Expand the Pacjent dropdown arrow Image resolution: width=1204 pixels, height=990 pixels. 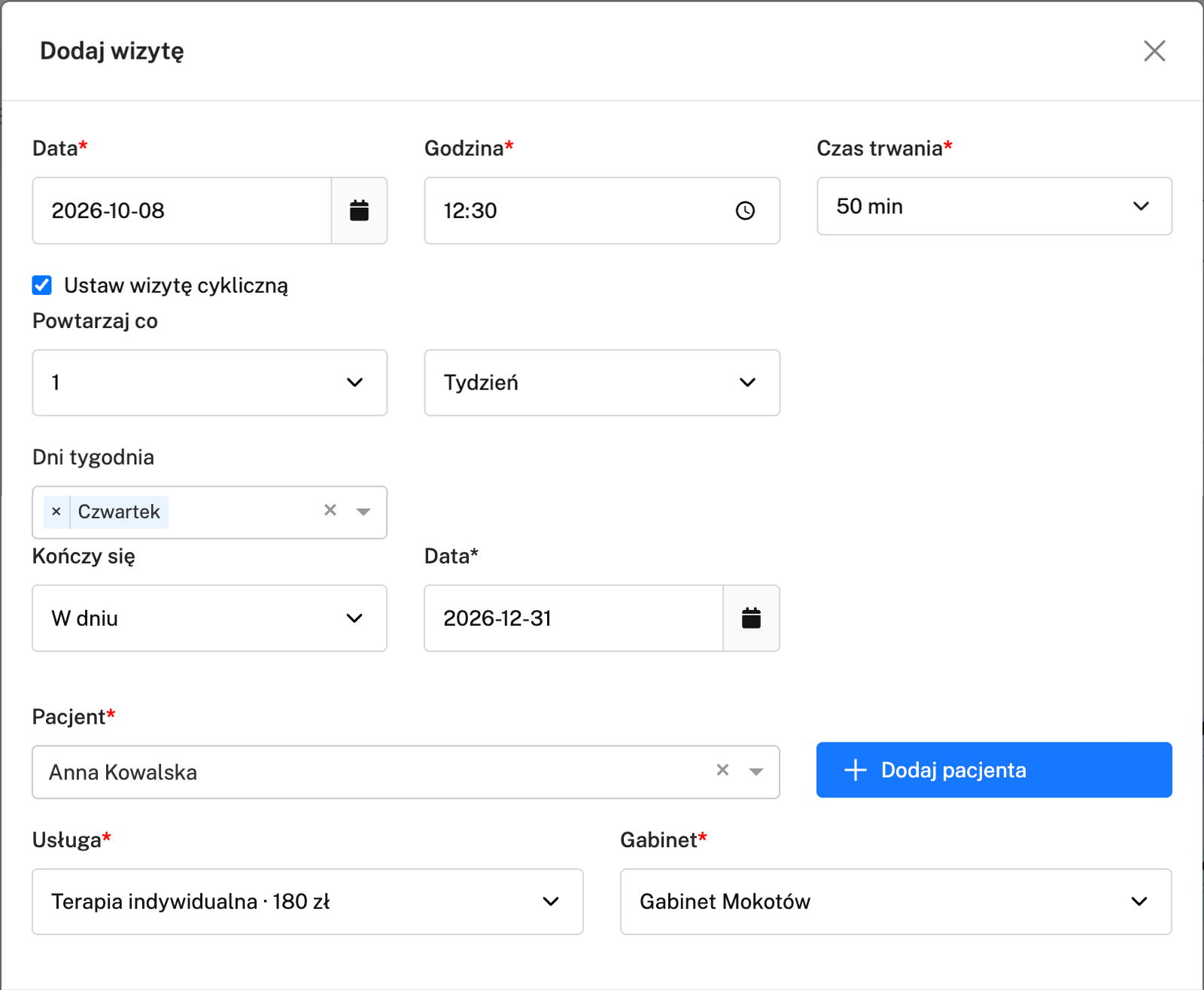[x=756, y=771]
